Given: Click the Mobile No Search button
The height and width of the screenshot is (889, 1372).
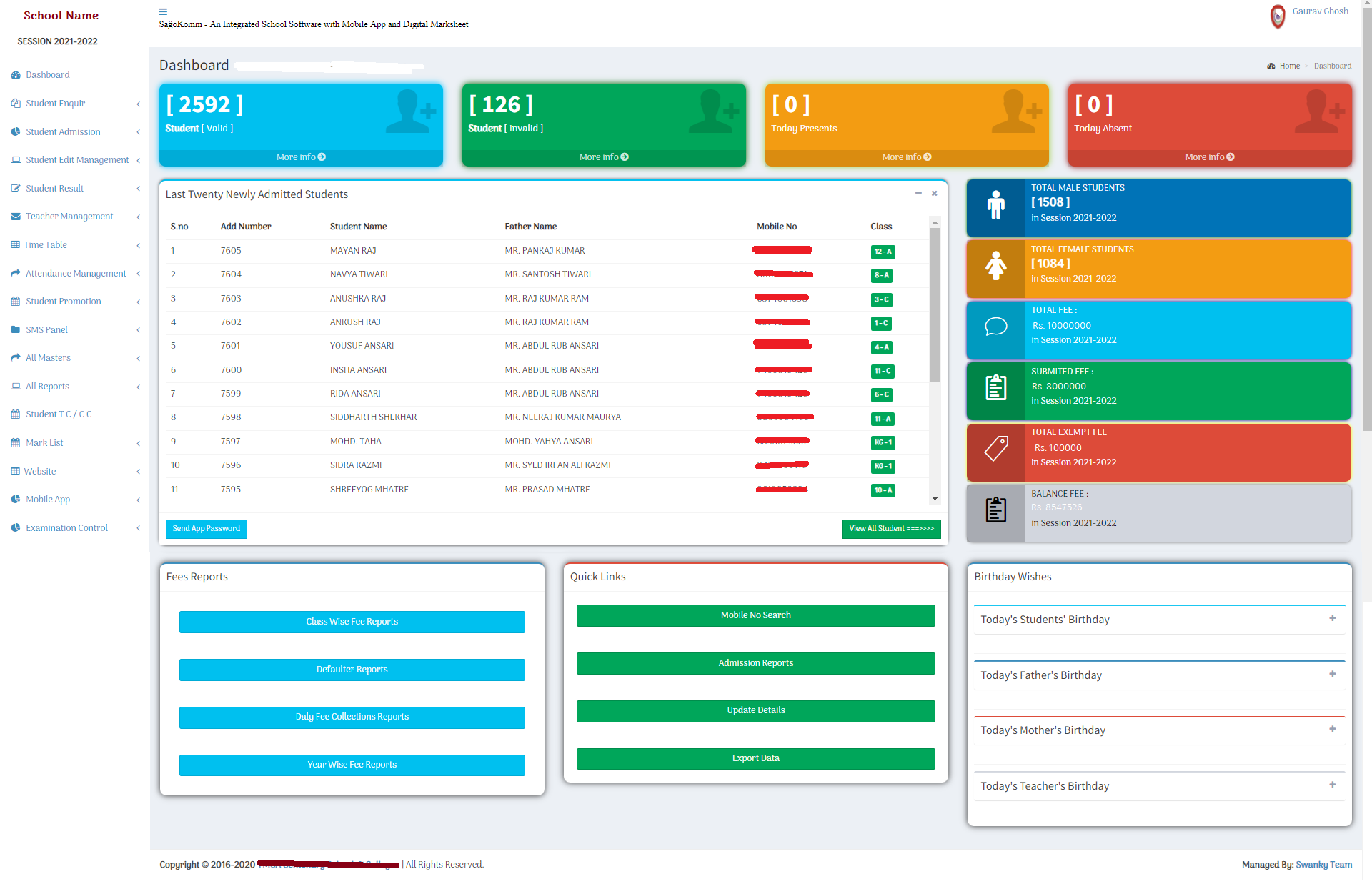Looking at the screenshot, I should click(756, 615).
